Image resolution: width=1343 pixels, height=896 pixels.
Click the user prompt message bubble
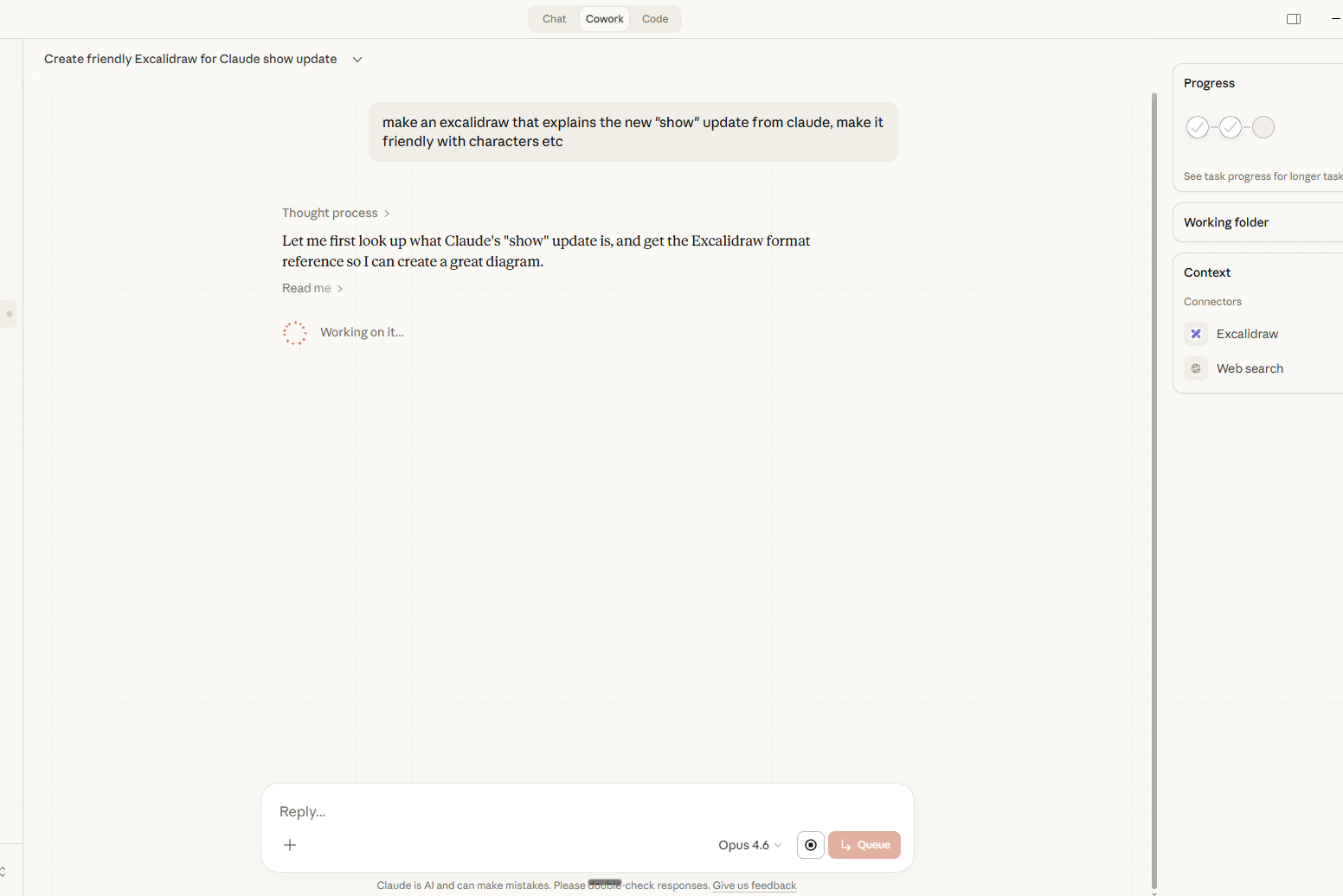click(x=633, y=132)
